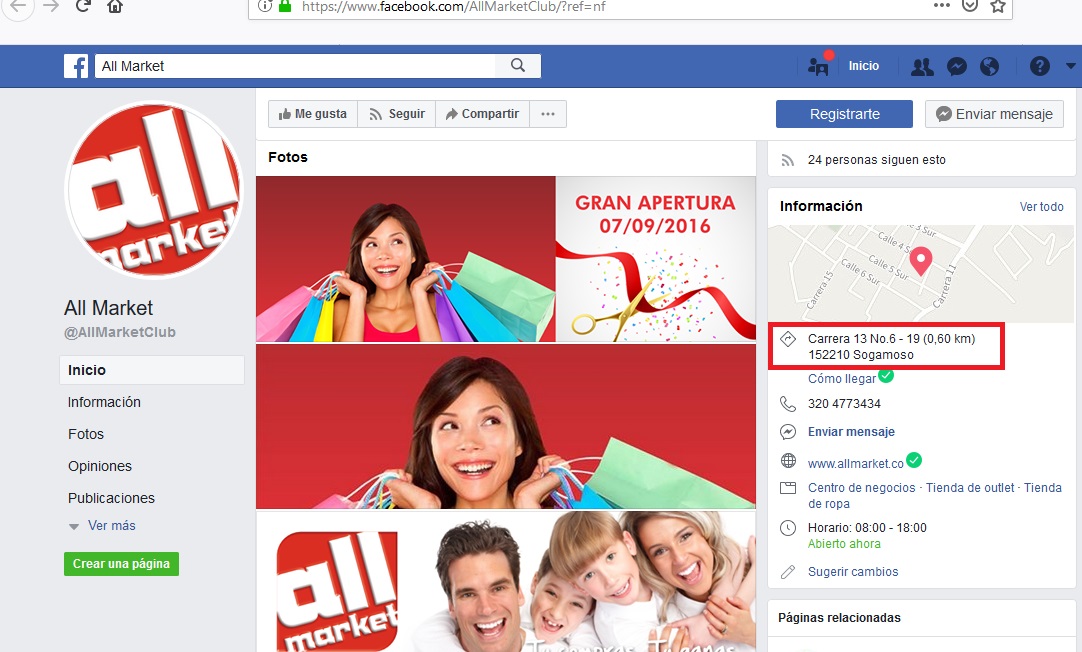The height and width of the screenshot is (652, 1082).
Task: Click the clock hours icon
Action: [788, 528]
